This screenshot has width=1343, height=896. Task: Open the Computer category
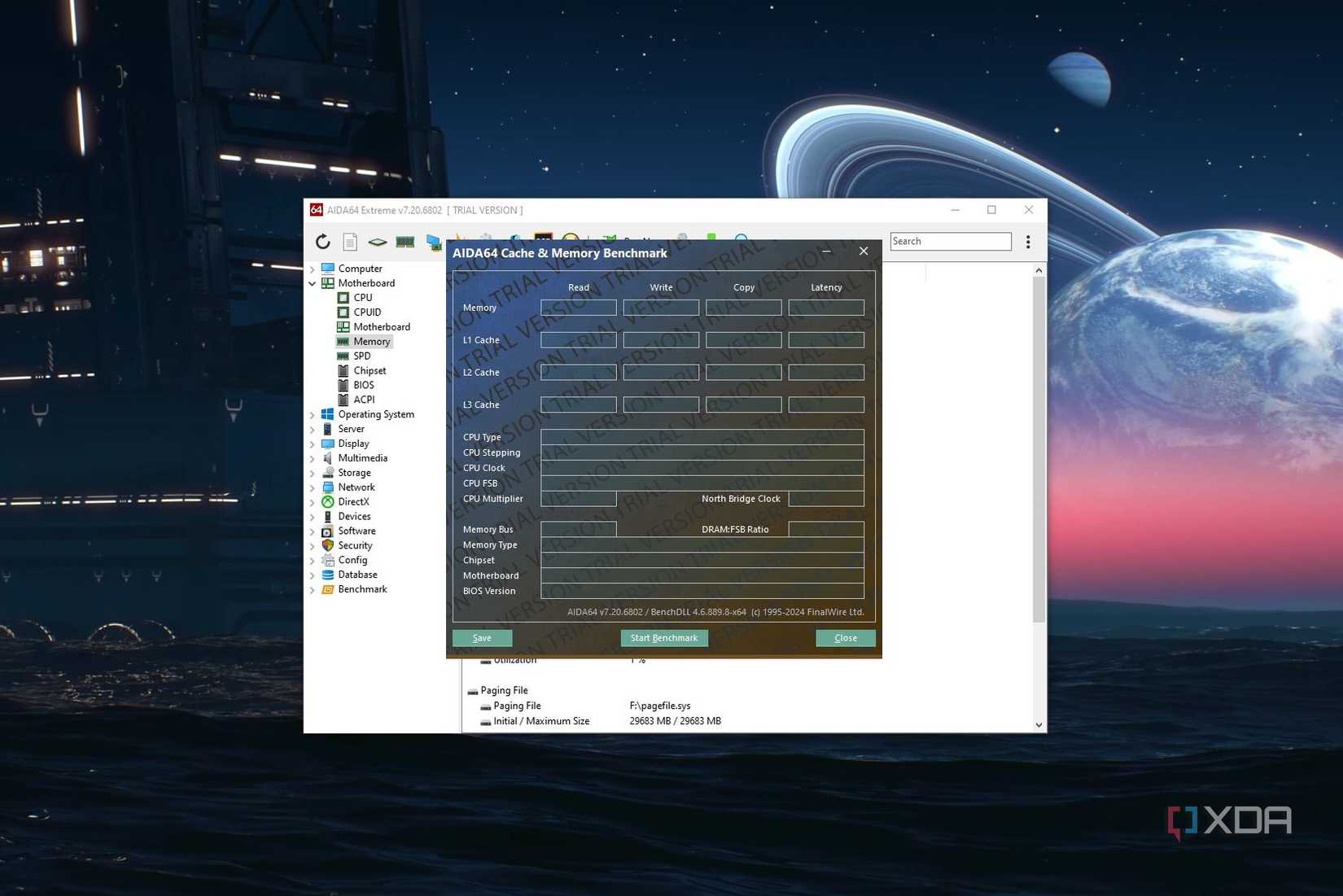coord(359,268)
